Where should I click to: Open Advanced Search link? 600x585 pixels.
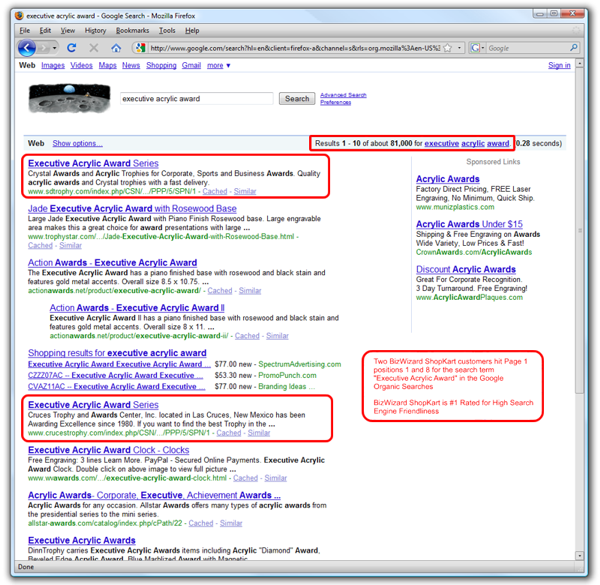343,95
